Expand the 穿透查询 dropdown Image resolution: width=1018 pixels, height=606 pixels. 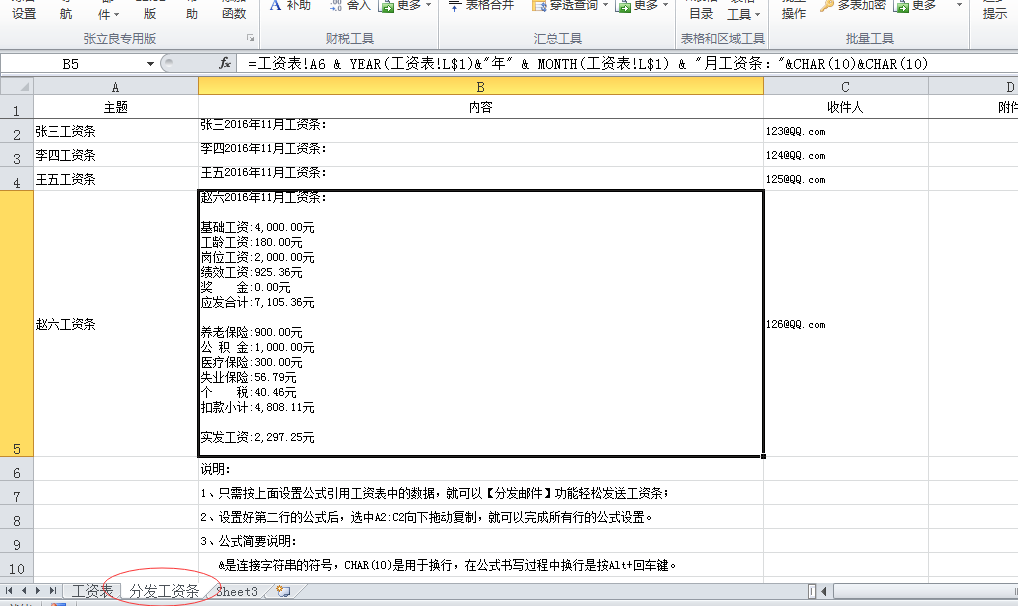tap(605, 6)
